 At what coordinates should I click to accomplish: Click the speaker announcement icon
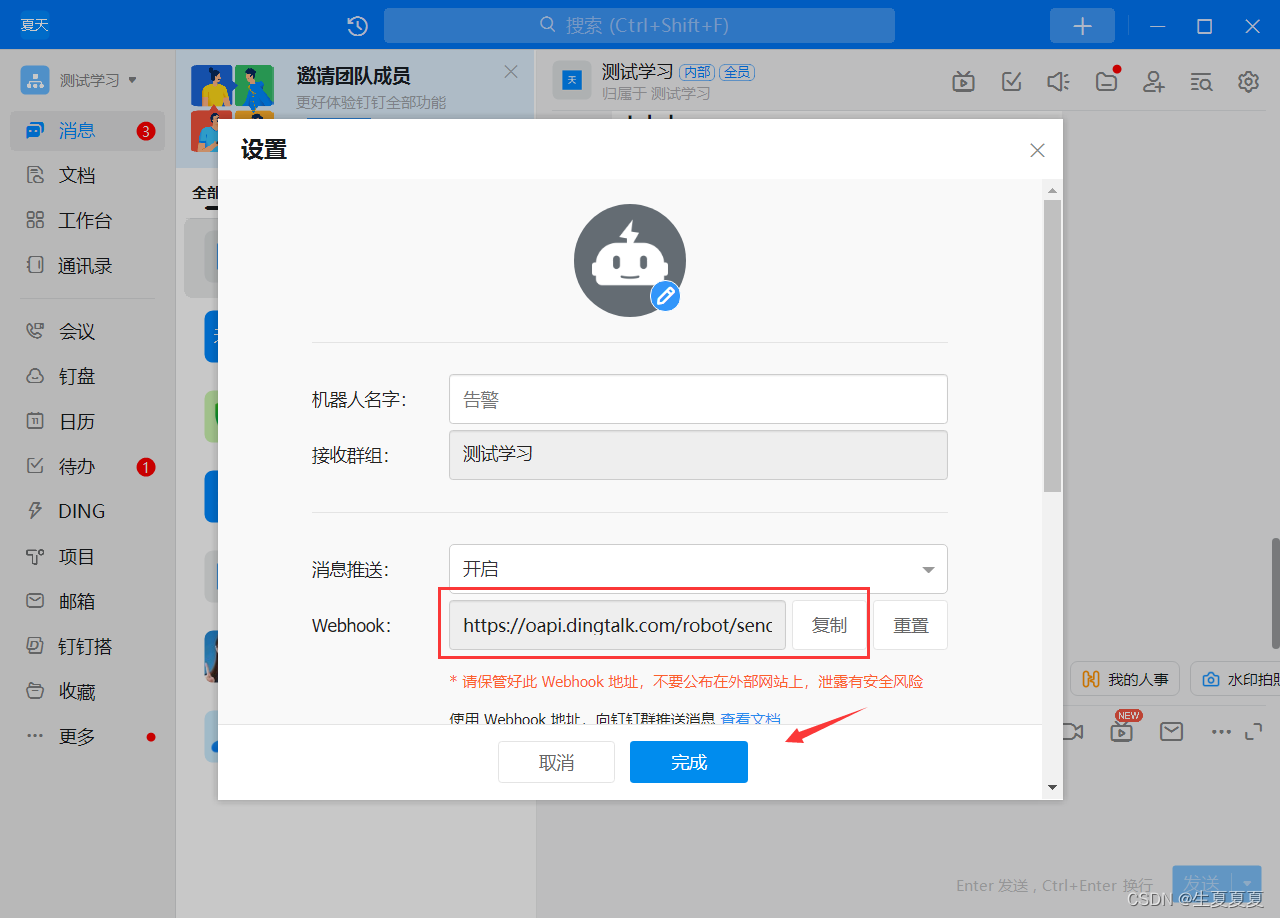[x=1058, y=82]
